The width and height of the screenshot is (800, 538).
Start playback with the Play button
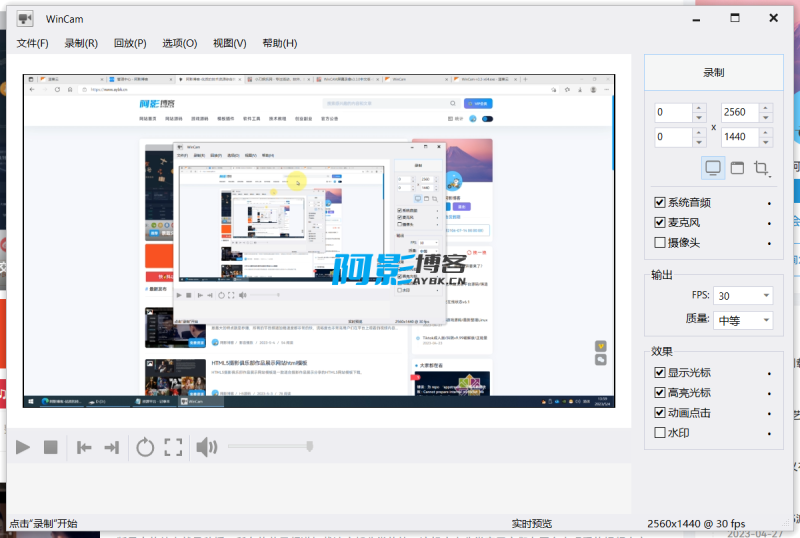pos(22,447)
